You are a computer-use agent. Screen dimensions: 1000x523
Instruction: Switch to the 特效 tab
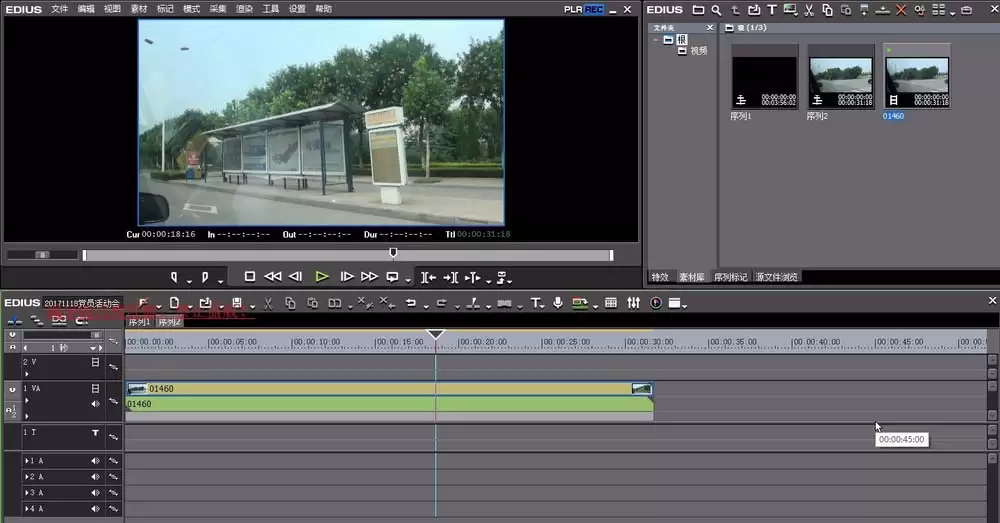click(x=660, y=277)
